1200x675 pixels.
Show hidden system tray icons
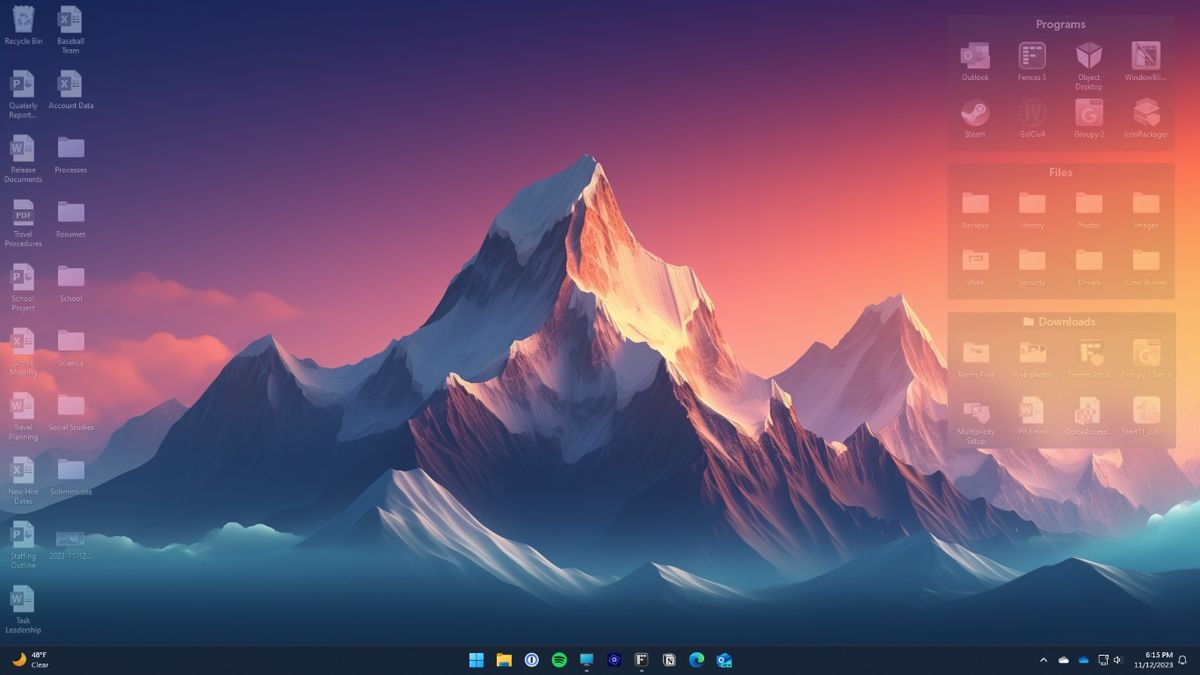tap(1044, 660)
